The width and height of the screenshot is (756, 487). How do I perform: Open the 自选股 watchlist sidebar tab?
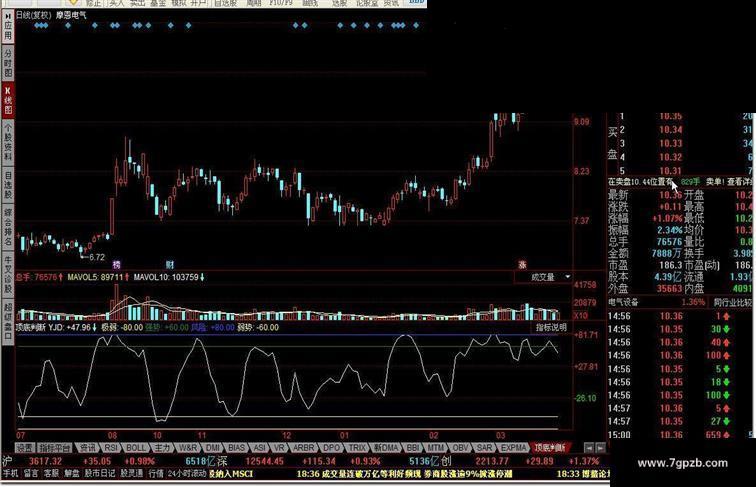(8, 186)
